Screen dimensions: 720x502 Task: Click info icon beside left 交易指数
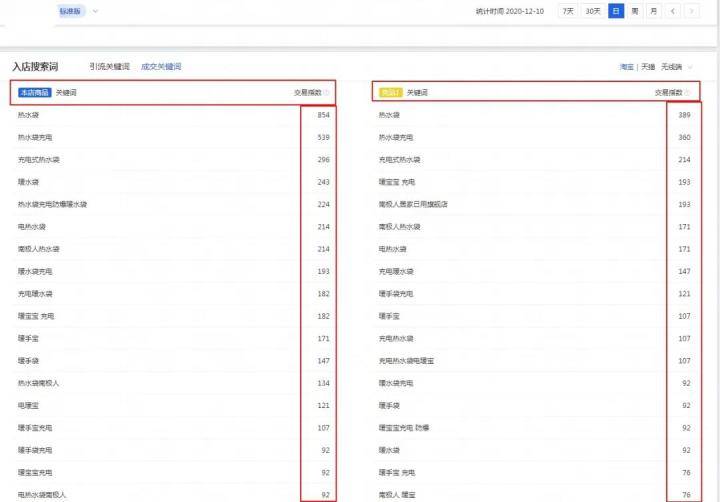tap(329, 92)
